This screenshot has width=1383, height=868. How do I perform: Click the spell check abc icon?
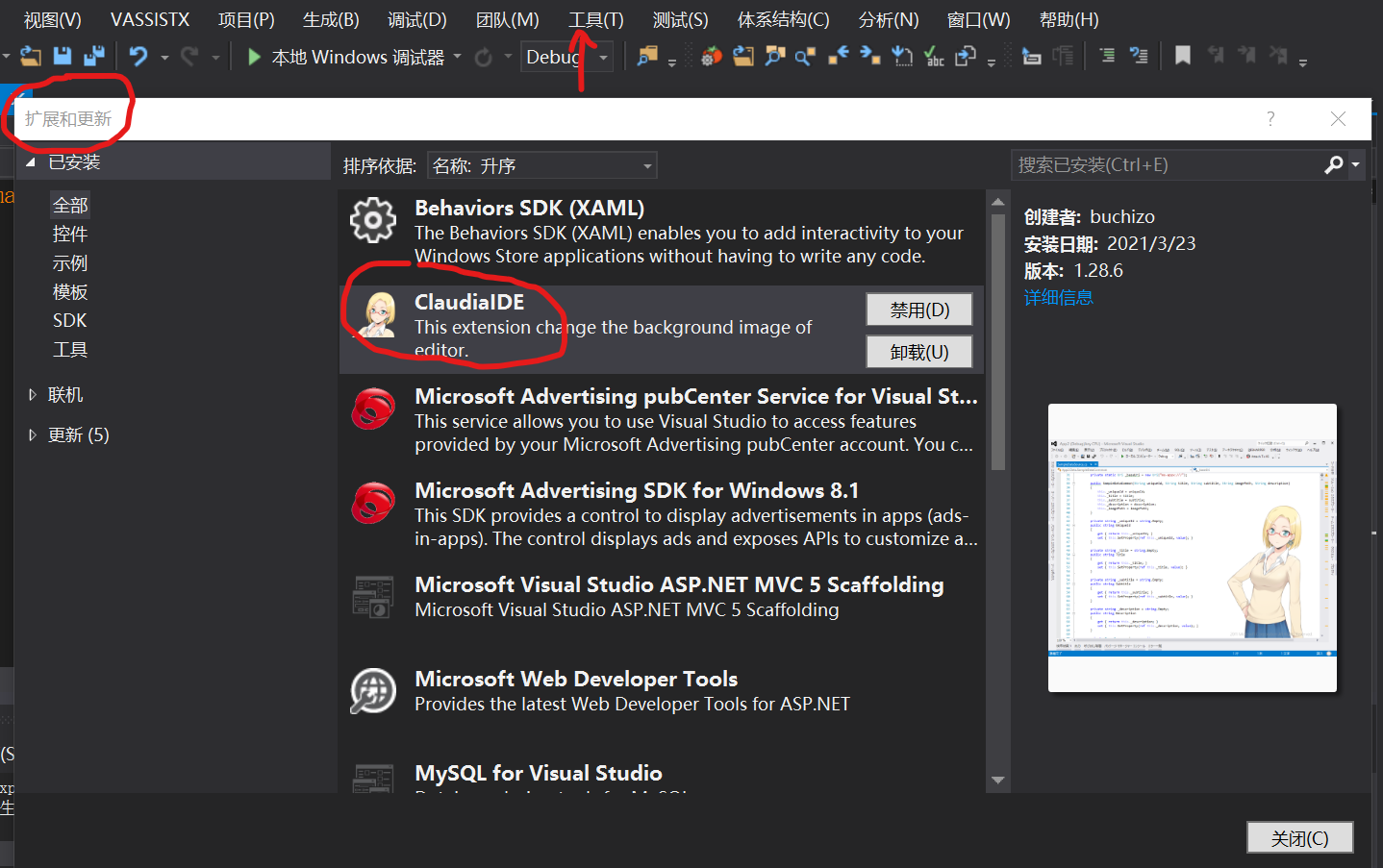coord(933,57)
